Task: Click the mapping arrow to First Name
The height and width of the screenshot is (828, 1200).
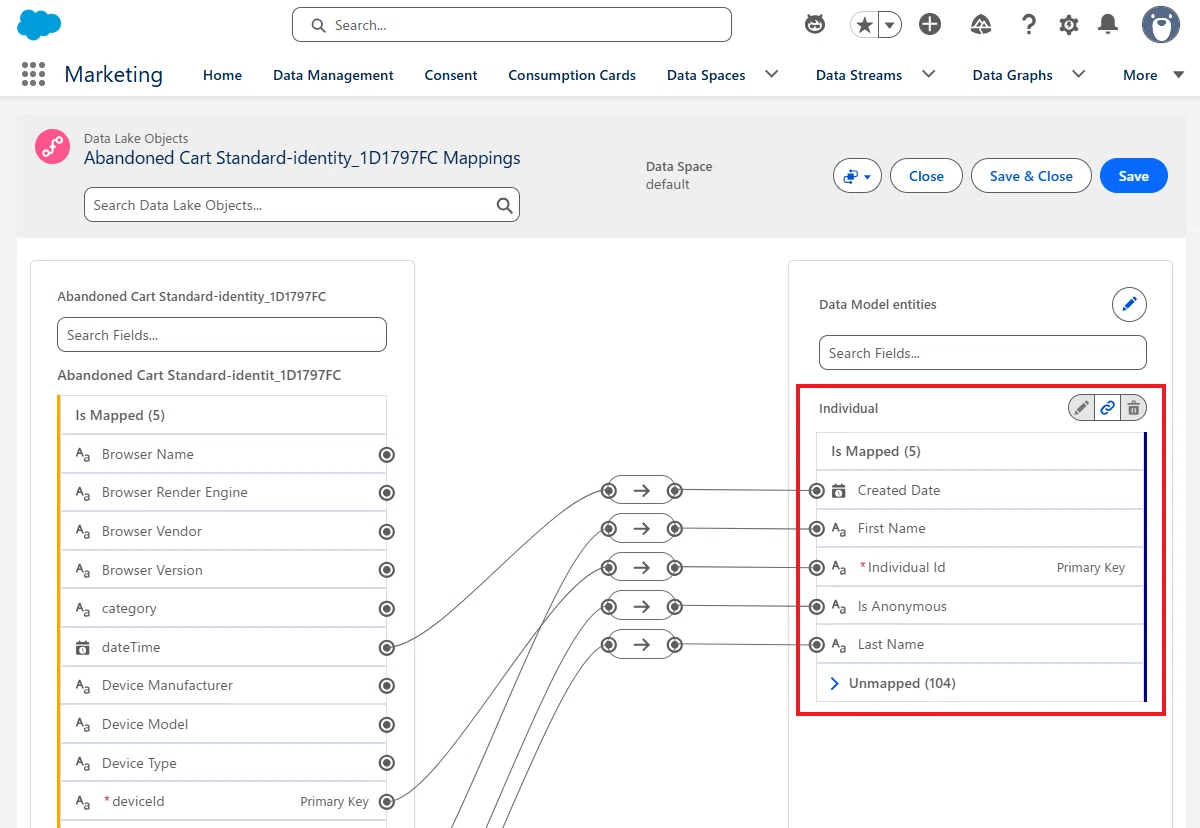Action: (x=642, y=528)
